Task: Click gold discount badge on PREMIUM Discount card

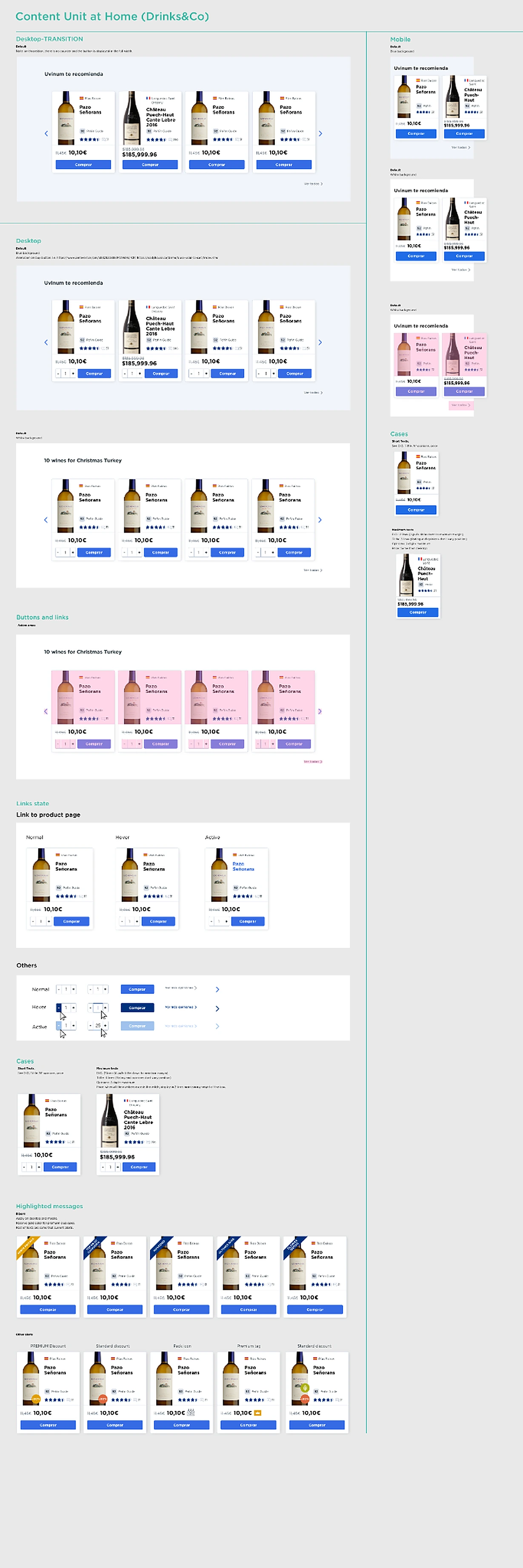Action: [x=36, y=1399]
